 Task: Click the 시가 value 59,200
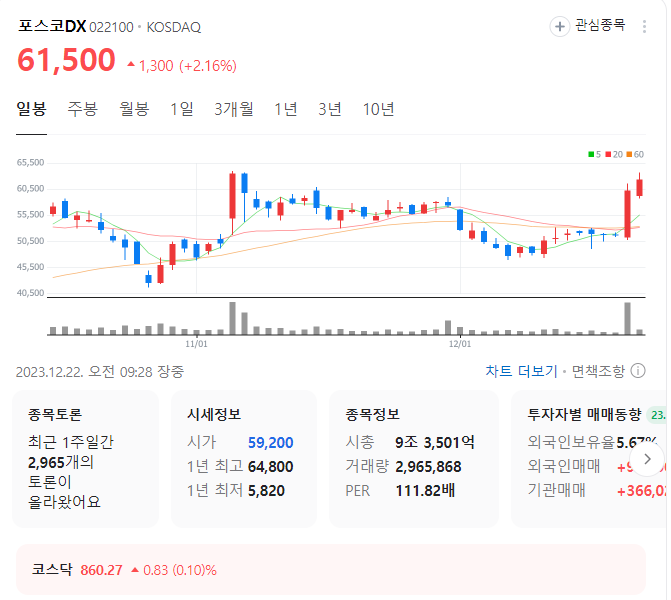[x=270, y=443]
